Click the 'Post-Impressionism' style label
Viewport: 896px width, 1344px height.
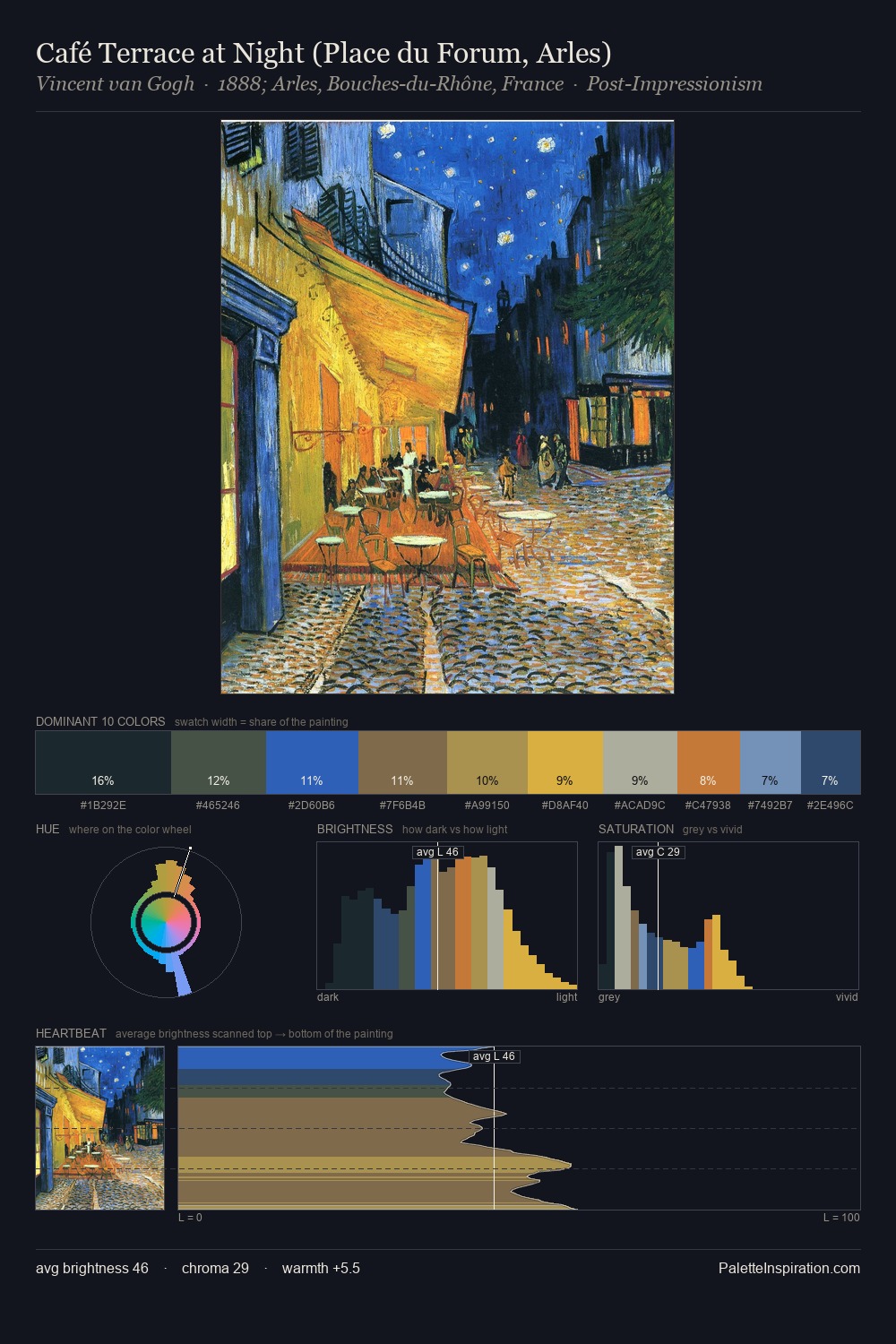(x=675, y=84)
